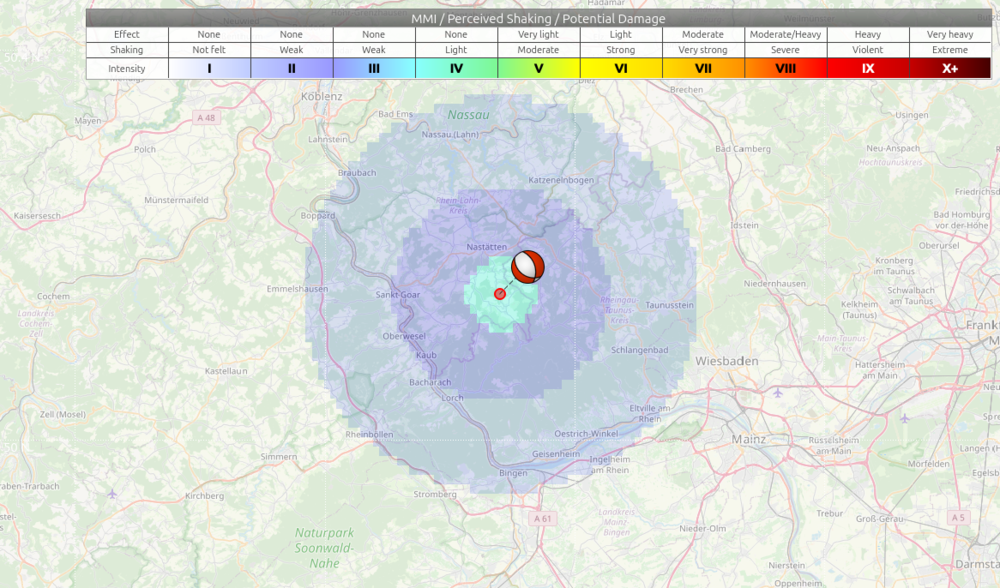Click the Oestrich-Winkel town label
Screen dimensions: 1000x588
pyautogui.click(x=586, y=434)
